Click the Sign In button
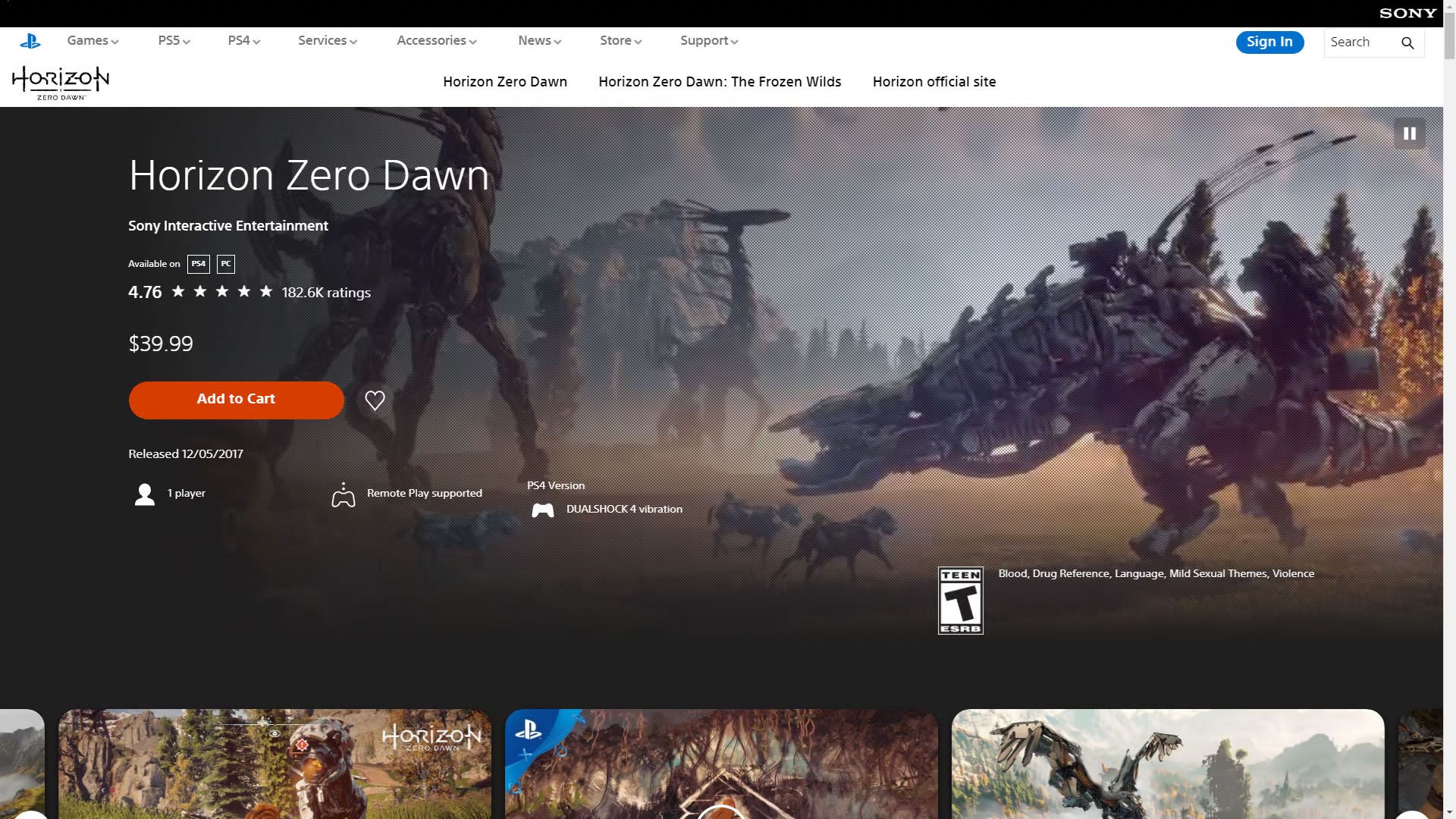 click(1269, 42)
